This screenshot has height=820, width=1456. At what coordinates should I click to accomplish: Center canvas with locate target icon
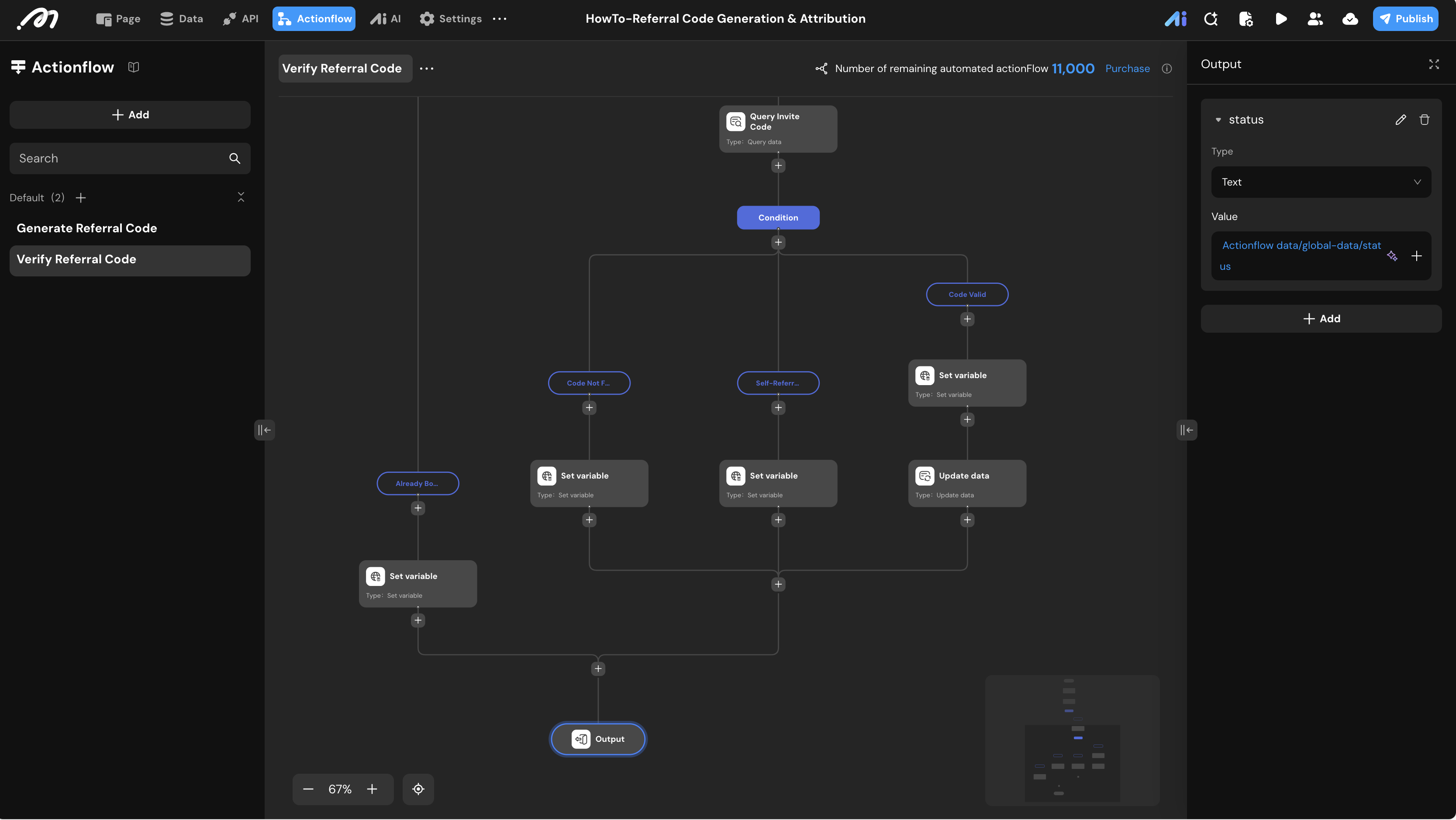click(417, 789)
